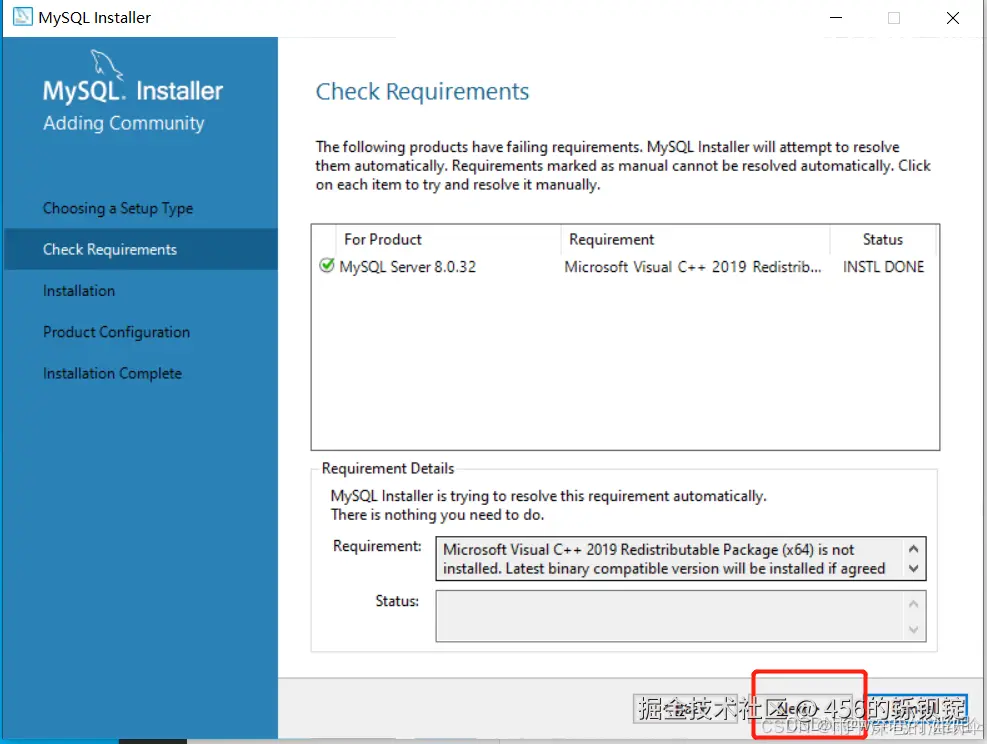The width and height of the screenshot is (987, 744).
Task: Click up arrow of the Status box scrollbar
Action: click(913, 604)
